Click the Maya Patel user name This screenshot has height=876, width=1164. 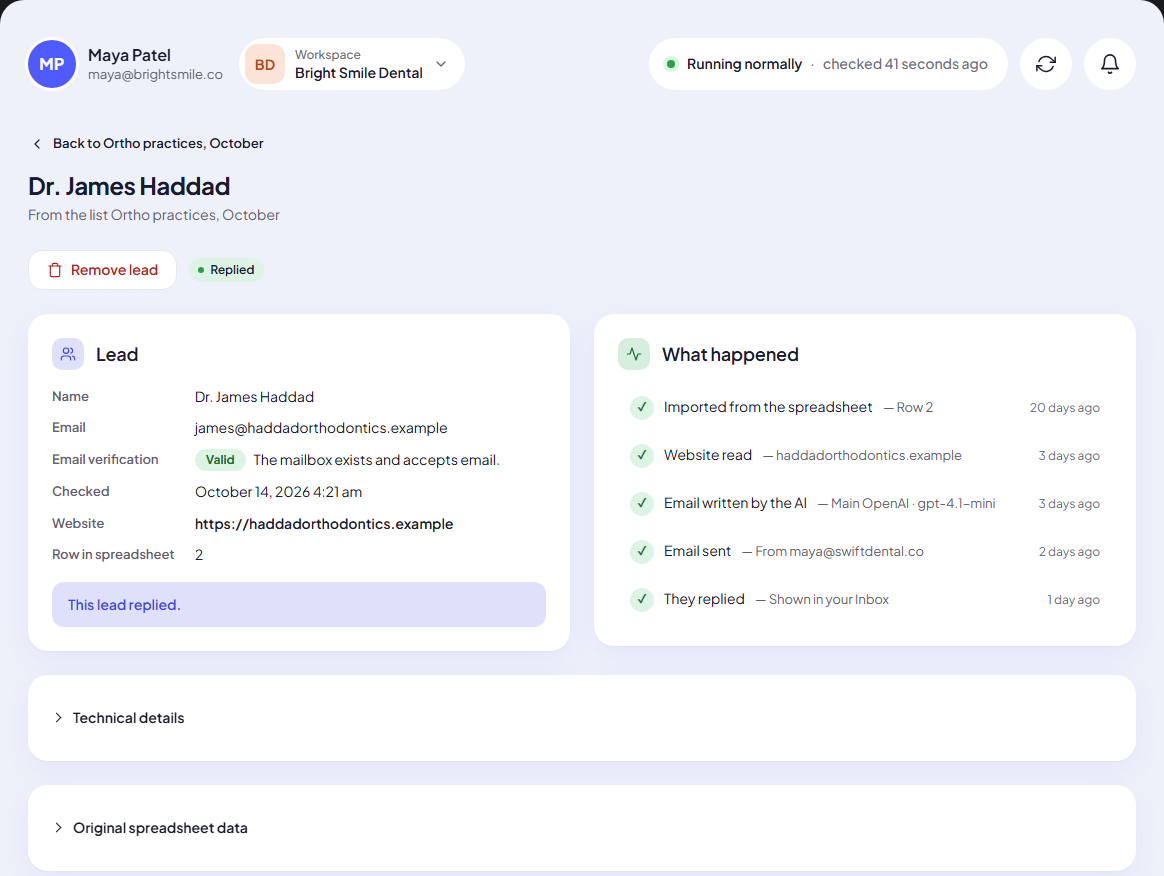tap(129, 55)
